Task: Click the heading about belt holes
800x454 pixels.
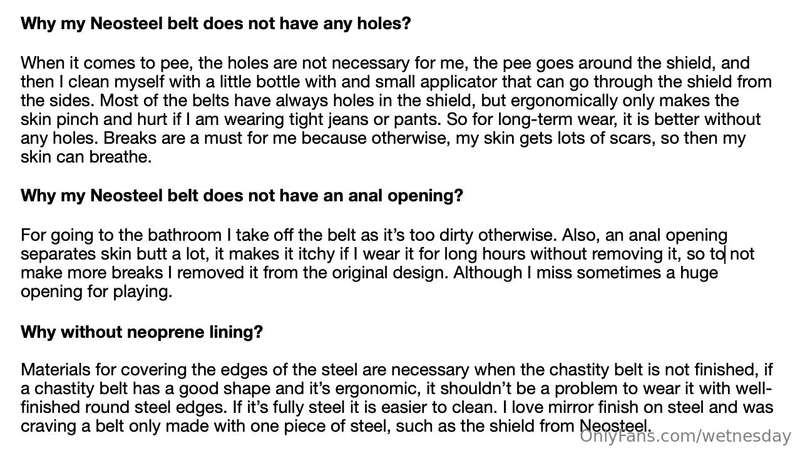Action: tap(216, 23)
